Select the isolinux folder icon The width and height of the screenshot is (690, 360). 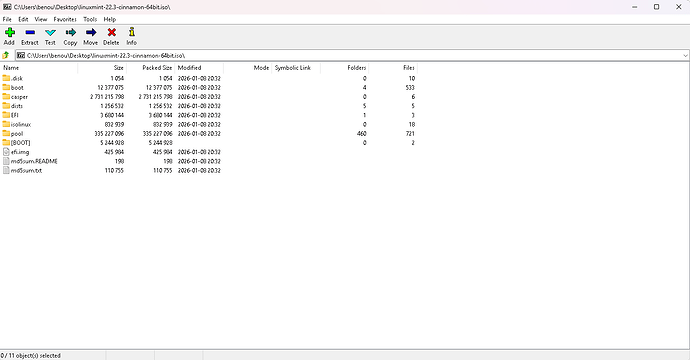tap(6, 125)
